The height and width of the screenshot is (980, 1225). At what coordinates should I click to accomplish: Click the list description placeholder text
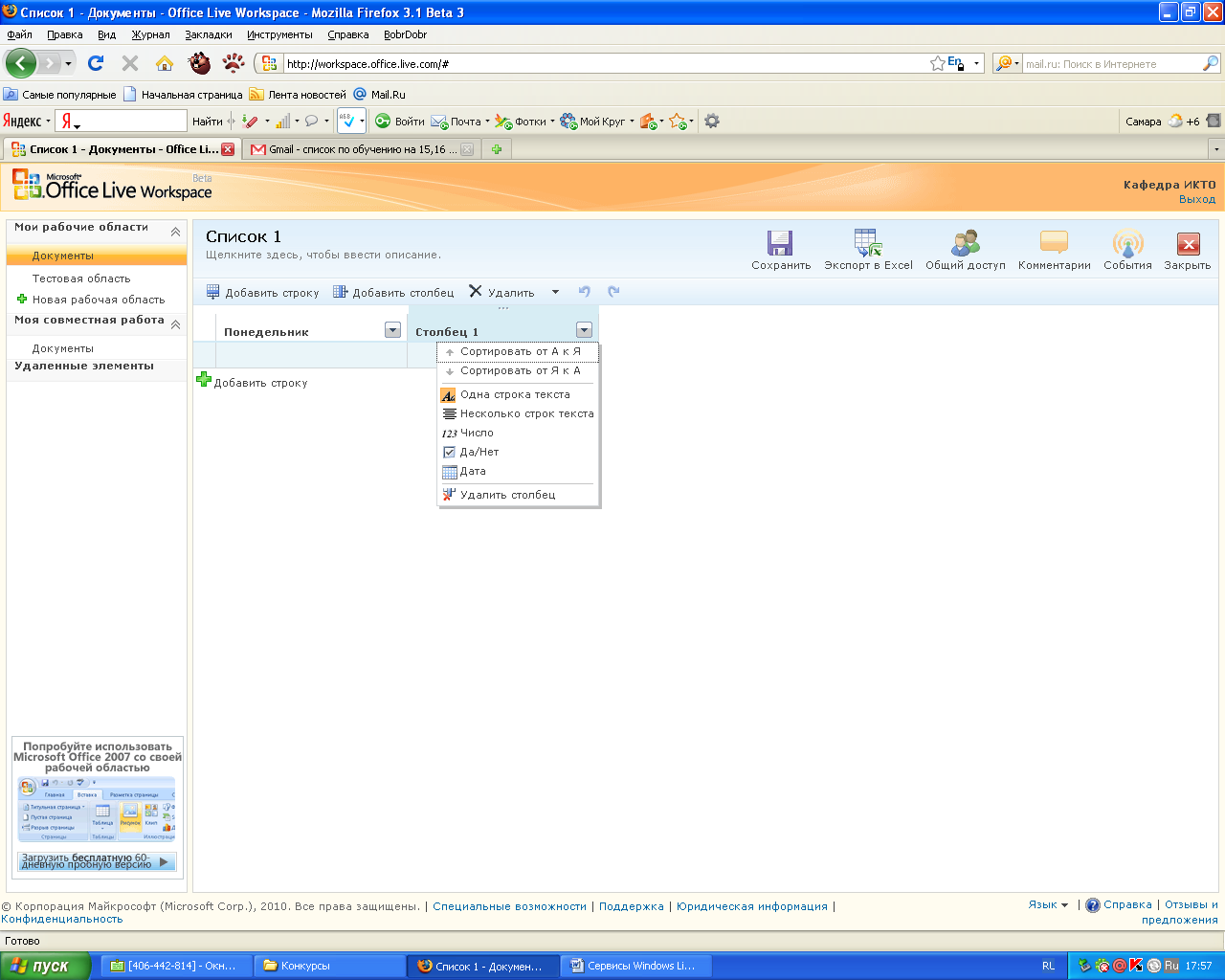pos(323,255)
